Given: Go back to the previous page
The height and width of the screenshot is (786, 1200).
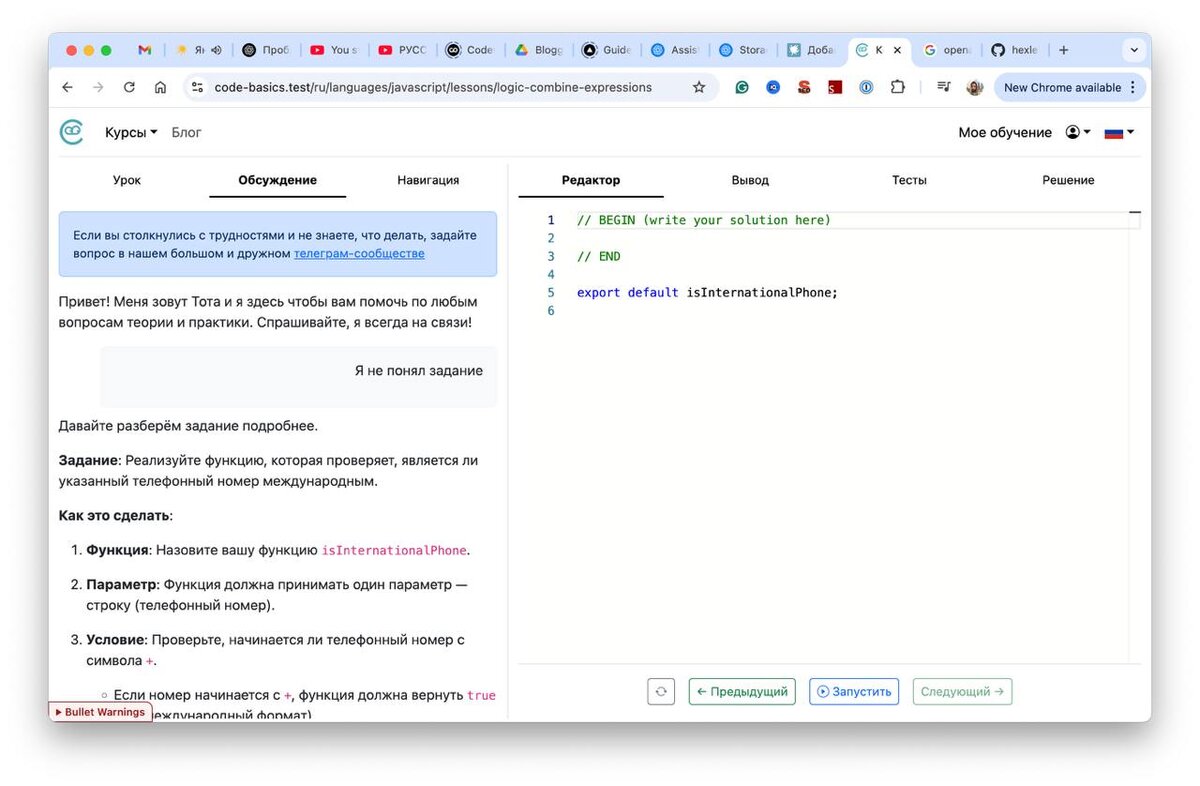Looking at the screenshot, I should 67,87.
